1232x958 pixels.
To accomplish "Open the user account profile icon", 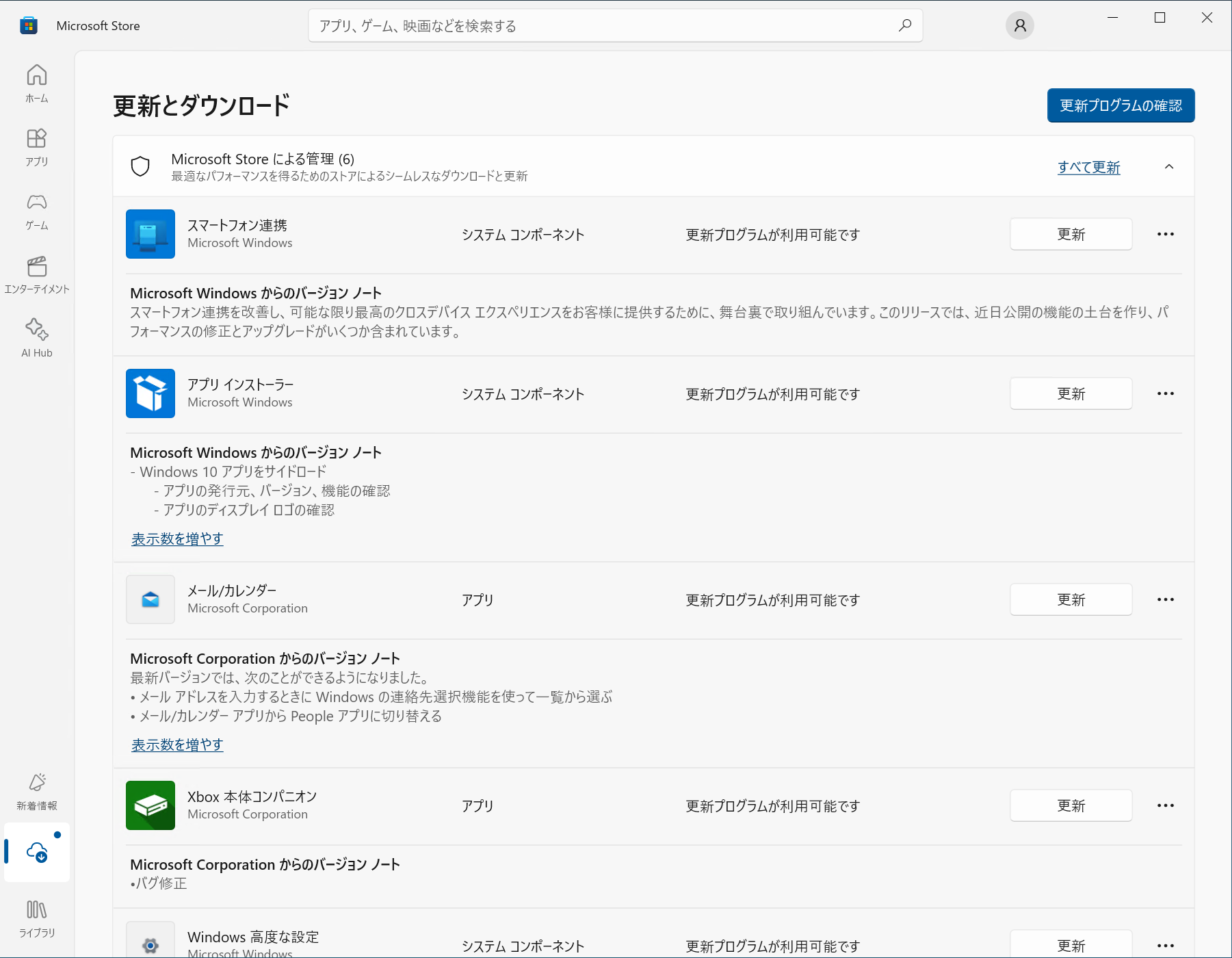I will coord(1020,25).
